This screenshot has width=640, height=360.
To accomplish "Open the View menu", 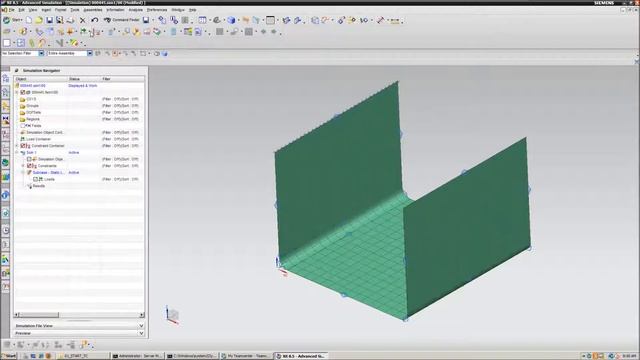I will [33, 9].
